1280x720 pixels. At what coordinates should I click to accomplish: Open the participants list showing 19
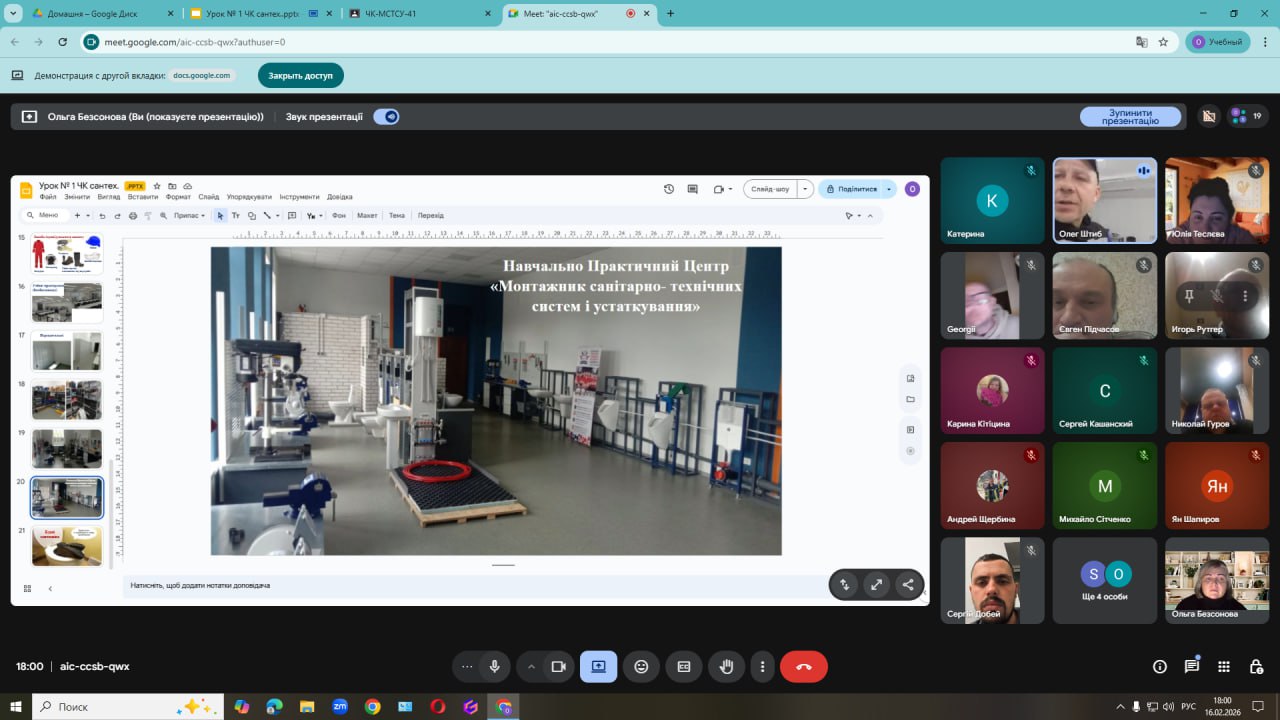(x=1246, y=116)
